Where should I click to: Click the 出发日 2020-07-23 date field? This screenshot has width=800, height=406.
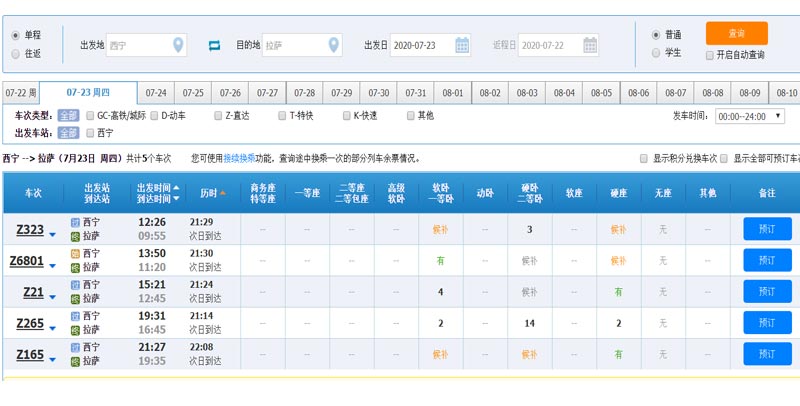430,45
